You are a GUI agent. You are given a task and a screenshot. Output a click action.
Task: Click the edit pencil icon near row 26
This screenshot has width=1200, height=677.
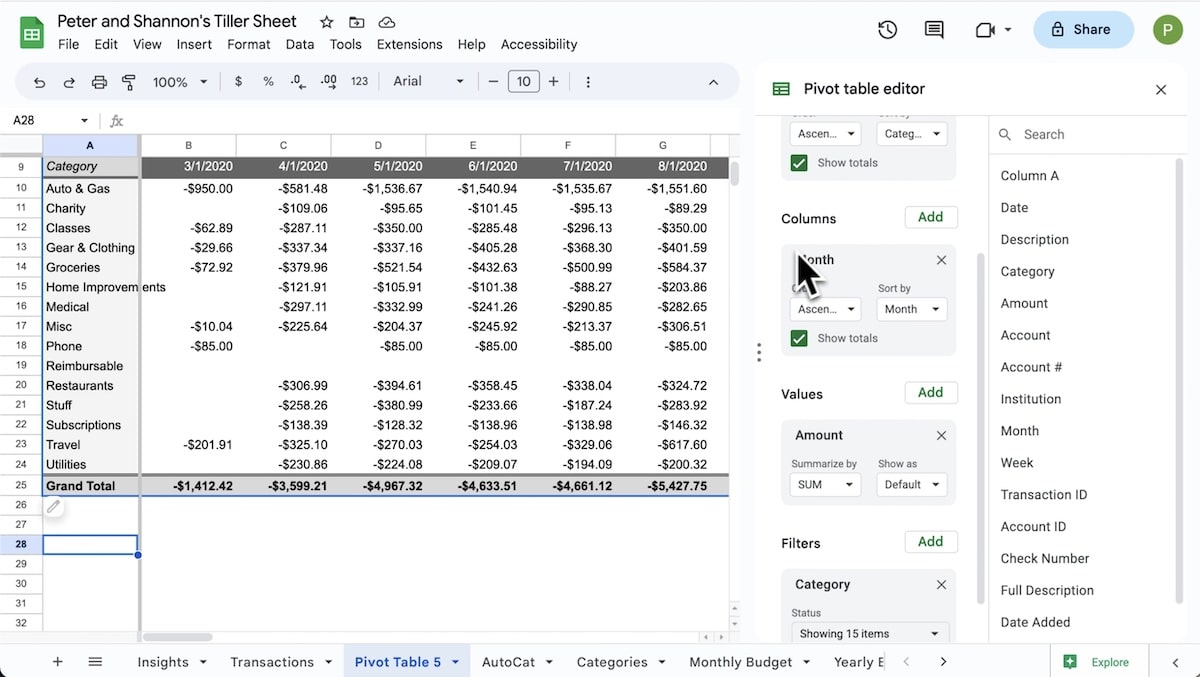[54, 507]
